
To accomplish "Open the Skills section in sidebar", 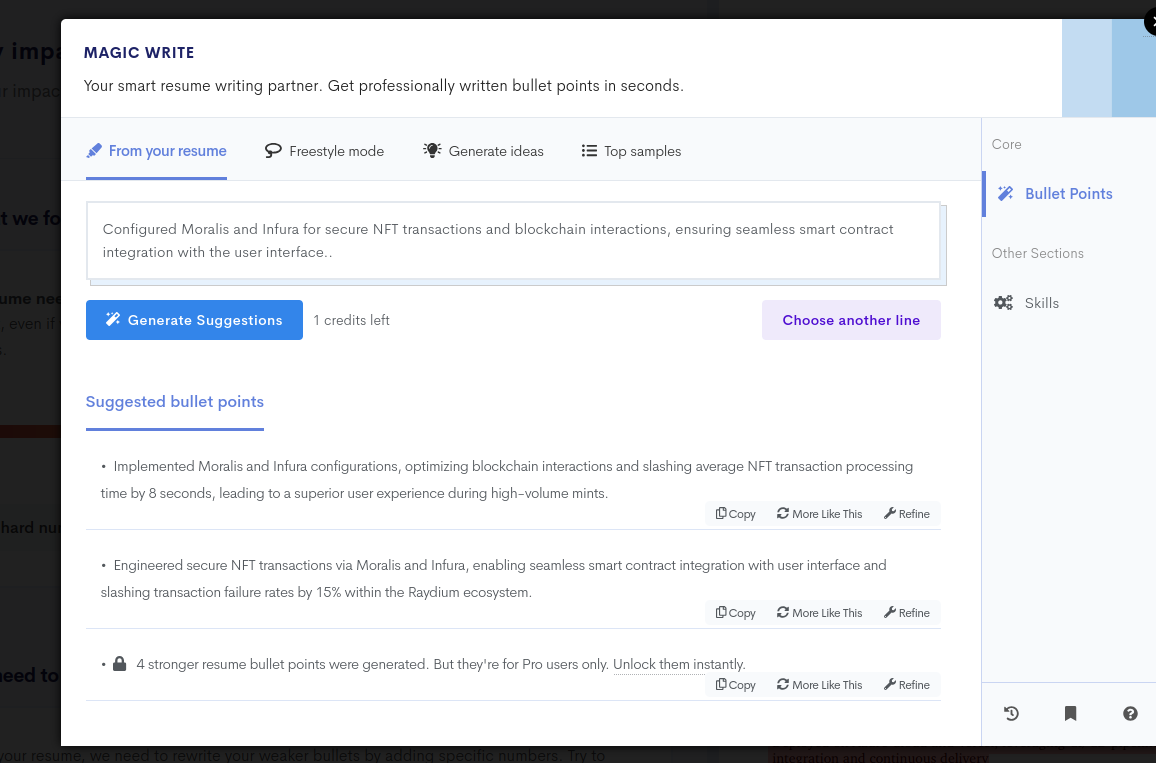I will [1041, 303].
